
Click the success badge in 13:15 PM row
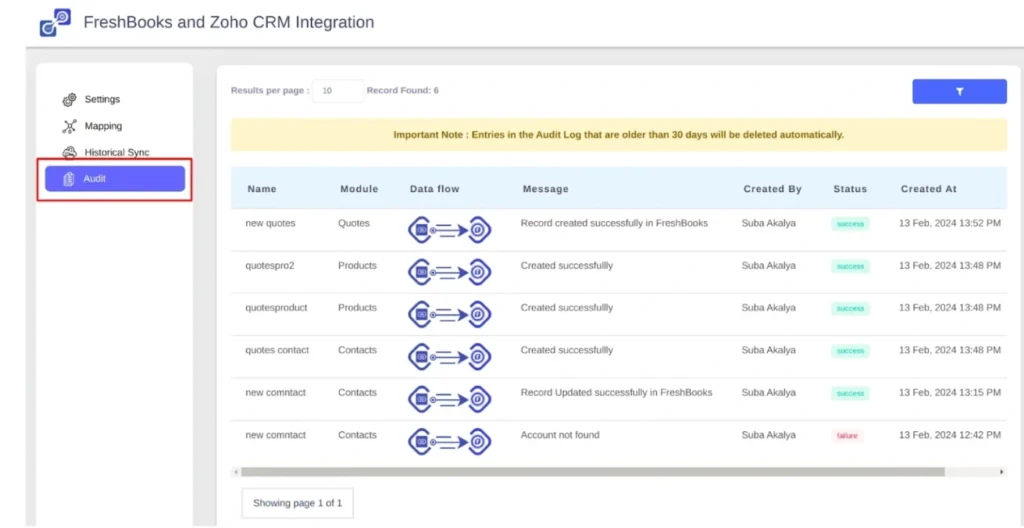(850, 393)
